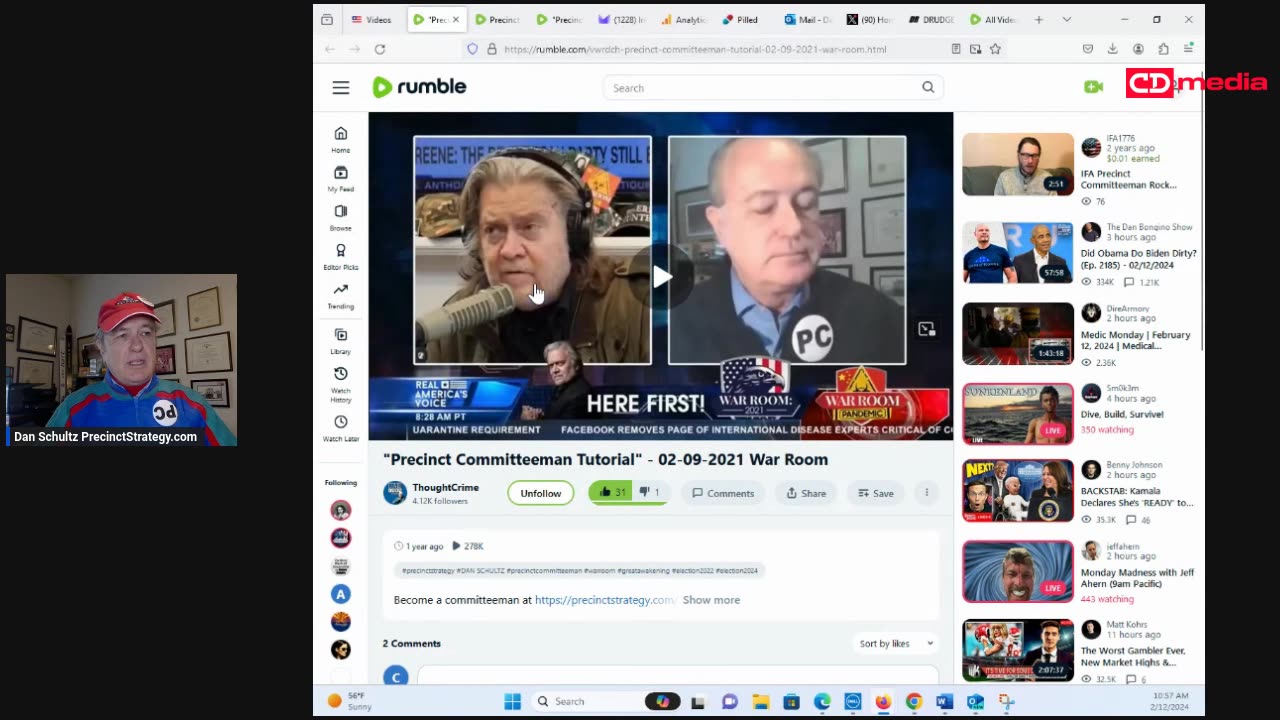This screenshot has width=1280, height=720.
Task: Open the IFA Precinct Committeeman thumbnail
Action: coord(1018,164)
